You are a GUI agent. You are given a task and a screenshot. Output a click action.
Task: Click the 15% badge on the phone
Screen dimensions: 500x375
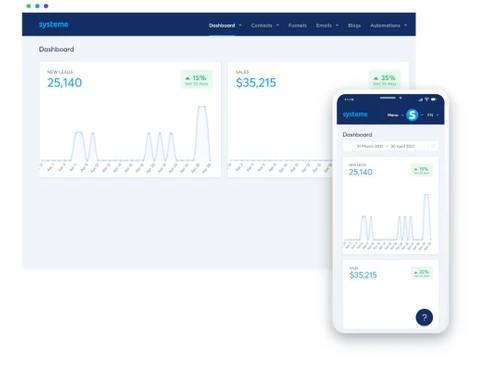coord(422,170)
